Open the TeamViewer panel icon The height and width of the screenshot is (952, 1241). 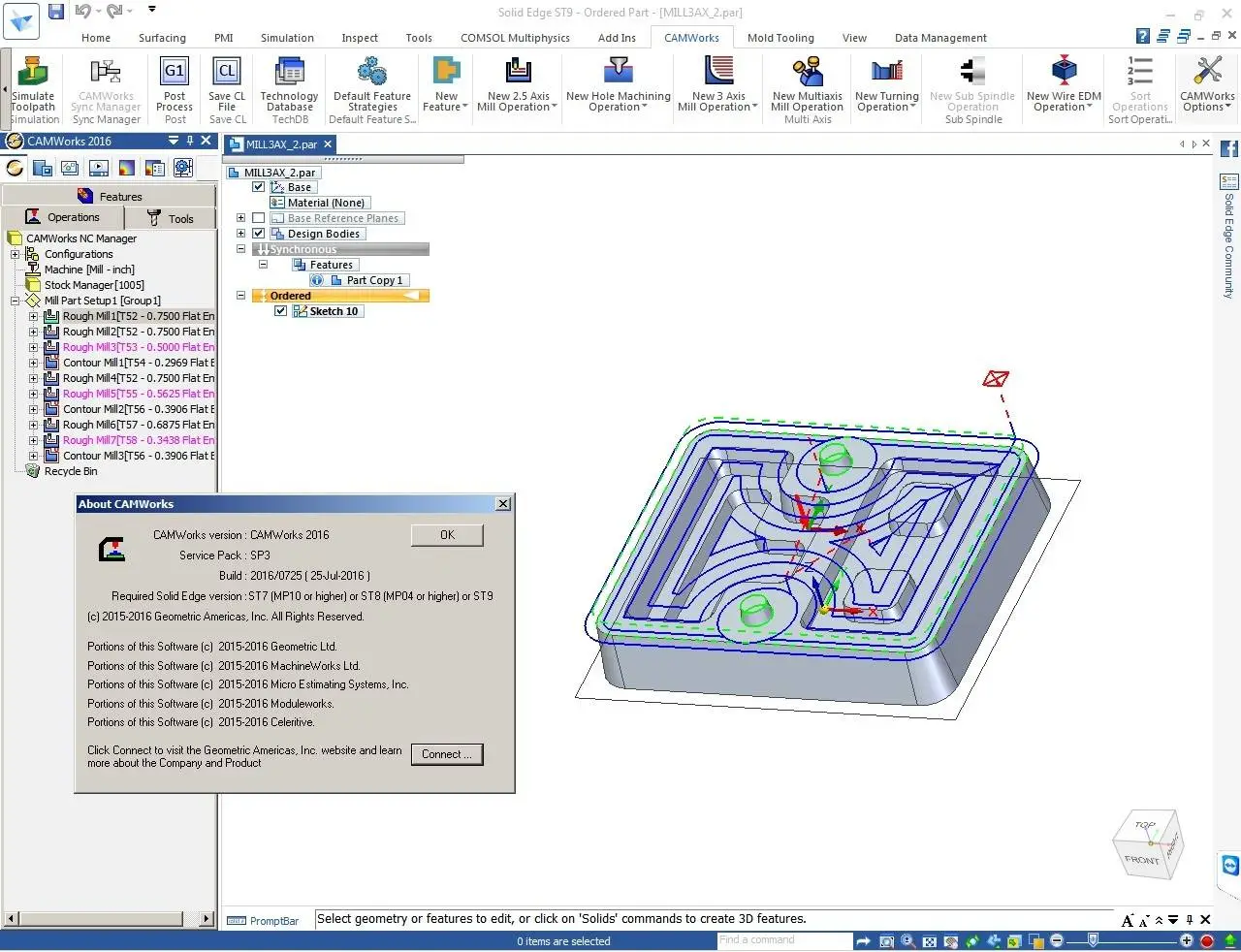(1230, 865)
